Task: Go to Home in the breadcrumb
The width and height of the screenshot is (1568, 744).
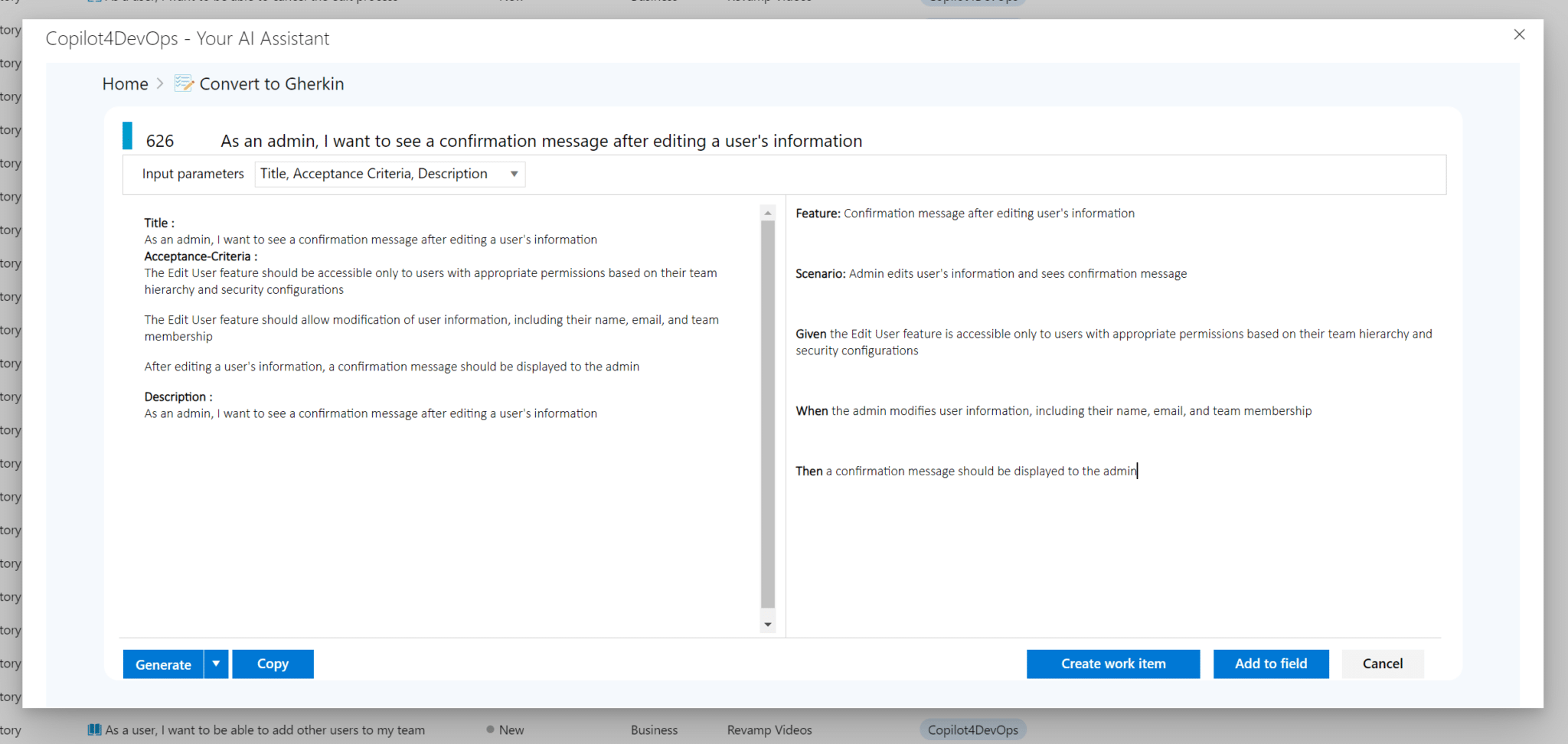Action: 126,83
